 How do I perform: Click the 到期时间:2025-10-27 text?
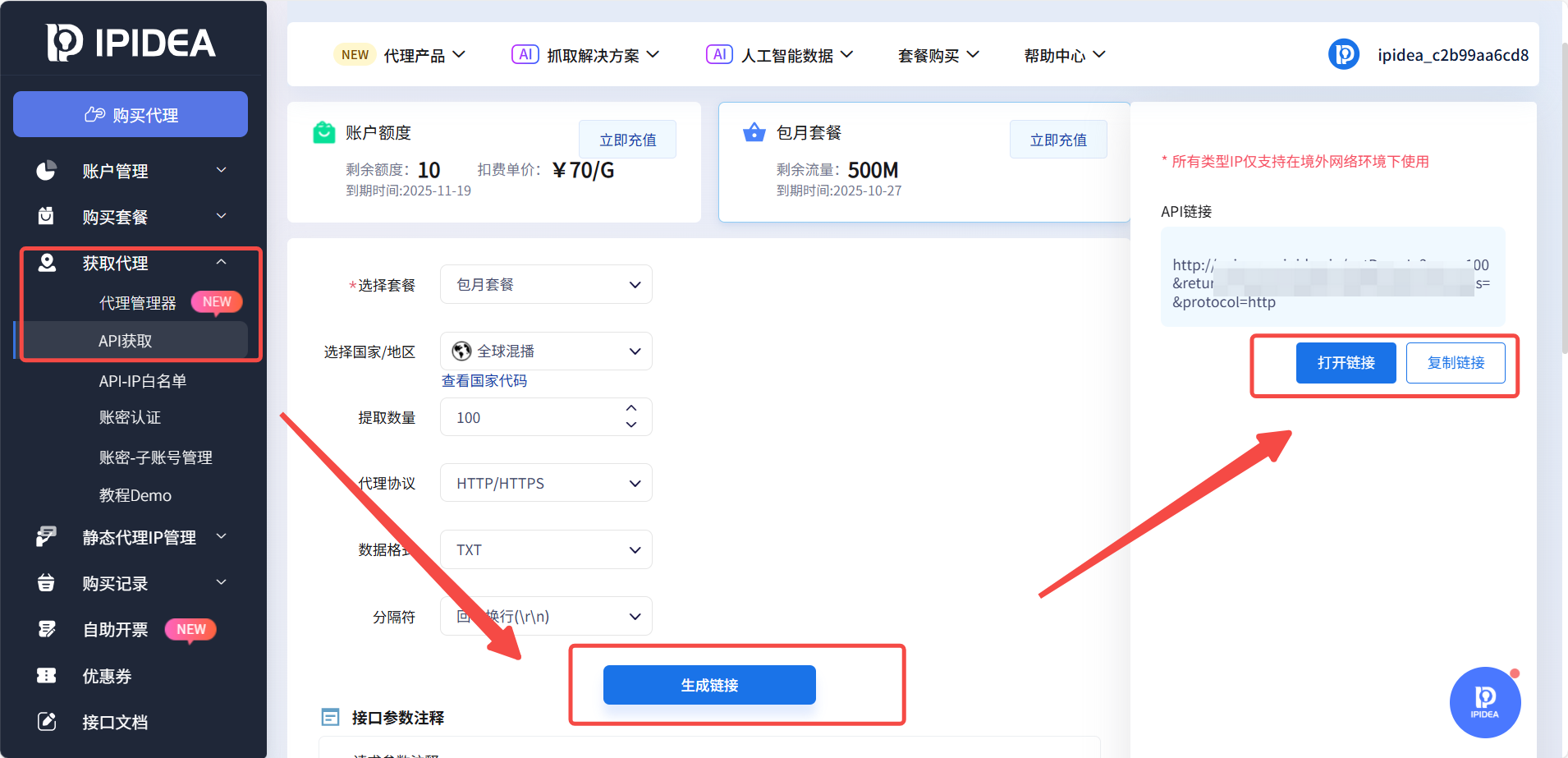click(839, 191)
